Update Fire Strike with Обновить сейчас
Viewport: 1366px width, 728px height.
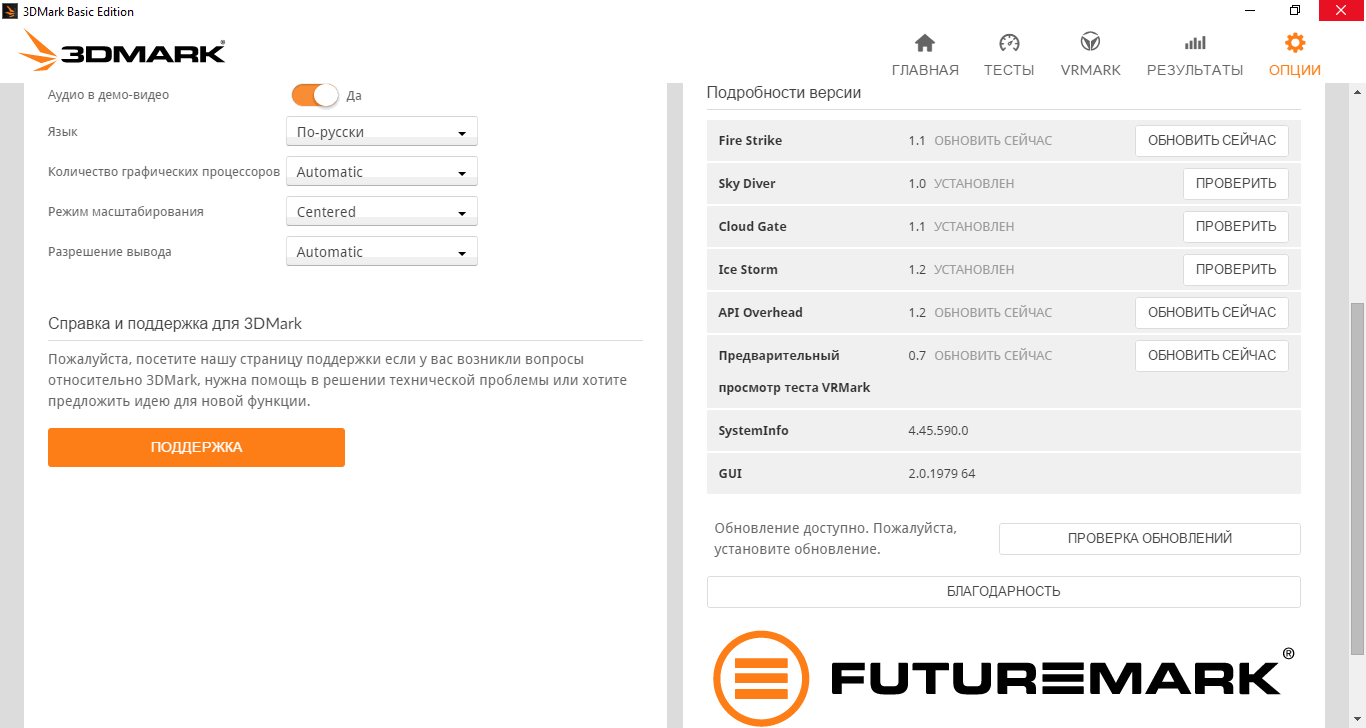[x=1212, y=141]
